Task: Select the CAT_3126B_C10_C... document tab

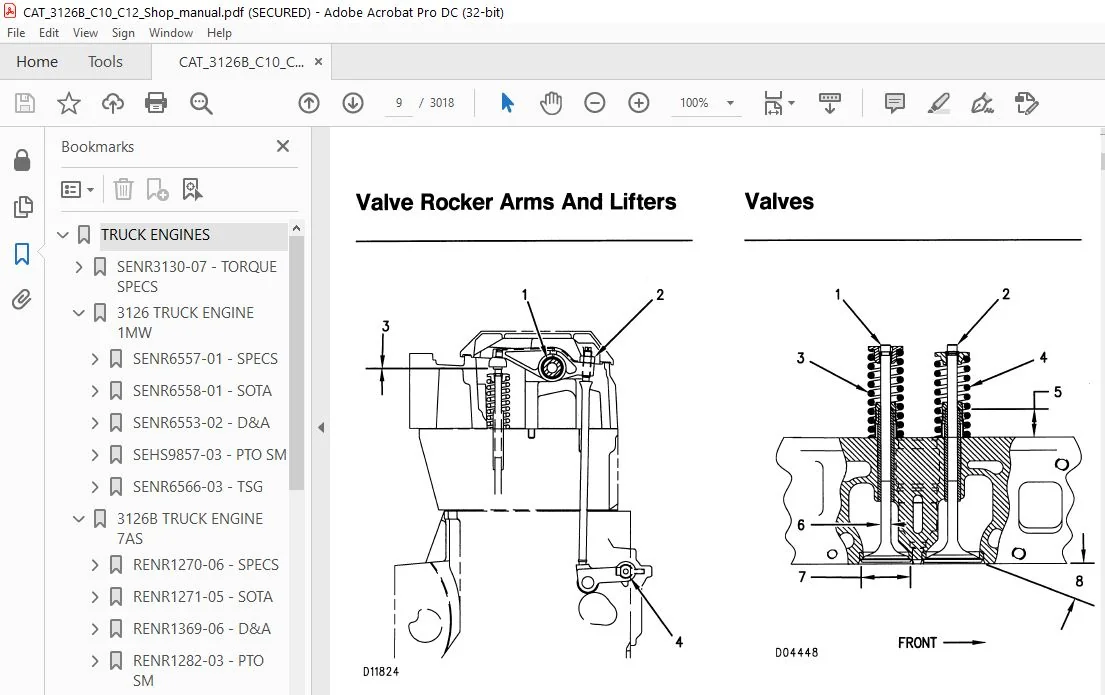Action: click(x=241, y=62)
